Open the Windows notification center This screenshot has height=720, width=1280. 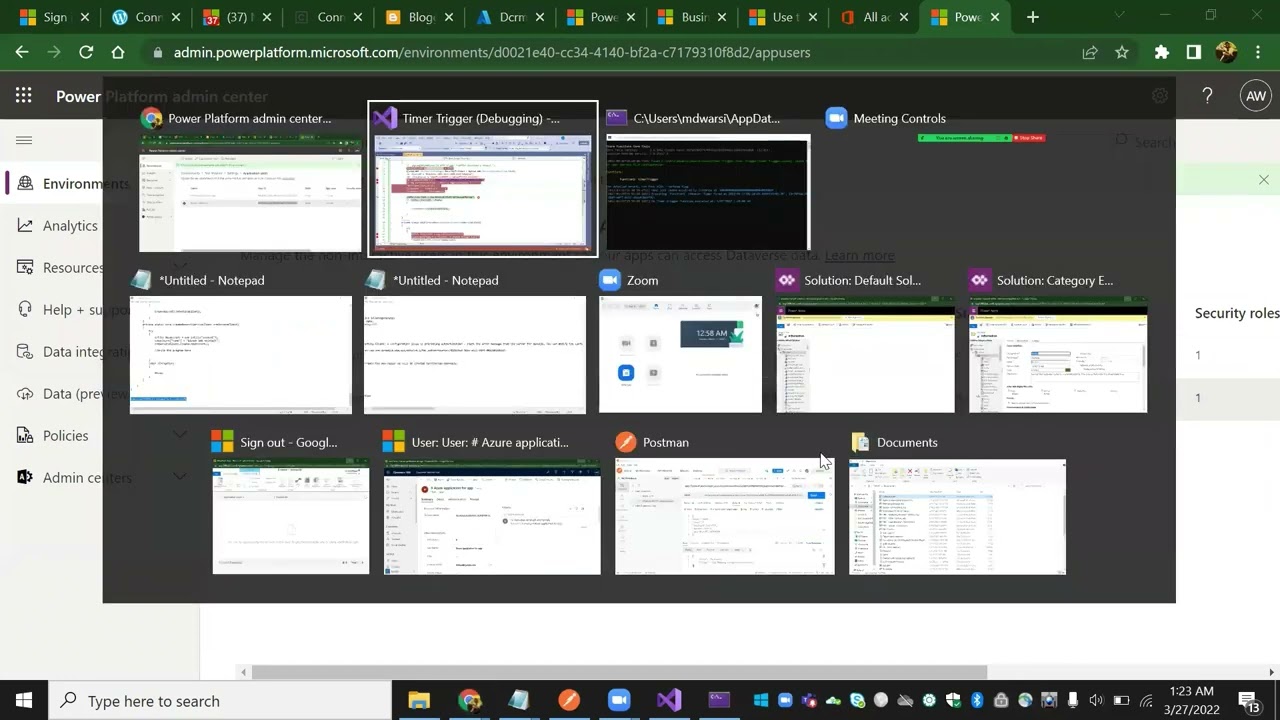(x=1249, y=700)
